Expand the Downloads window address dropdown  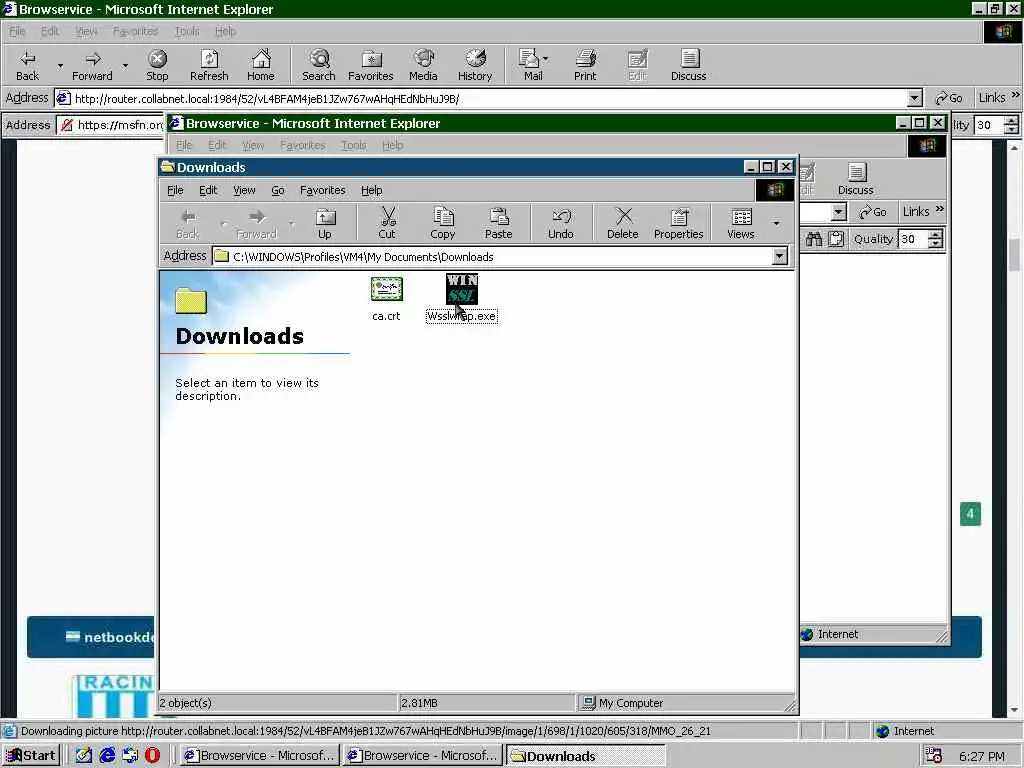point(780,256)
